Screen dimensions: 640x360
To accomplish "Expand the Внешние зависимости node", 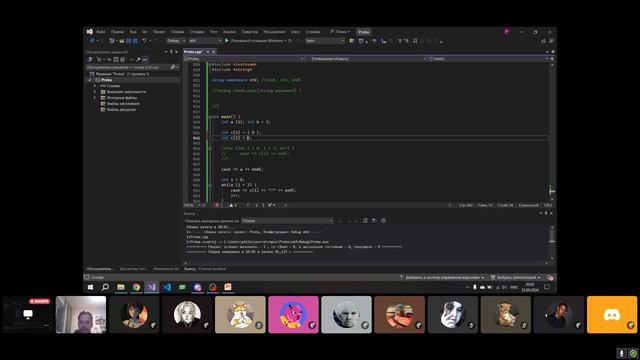I will [95, 92].
